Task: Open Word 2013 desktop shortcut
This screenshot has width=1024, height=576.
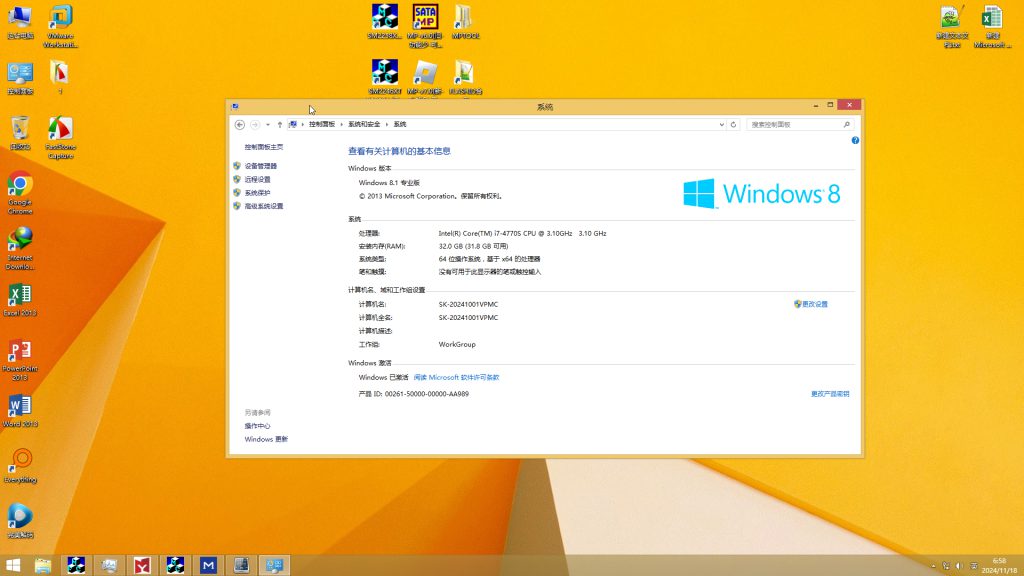Action: (20, 406)
